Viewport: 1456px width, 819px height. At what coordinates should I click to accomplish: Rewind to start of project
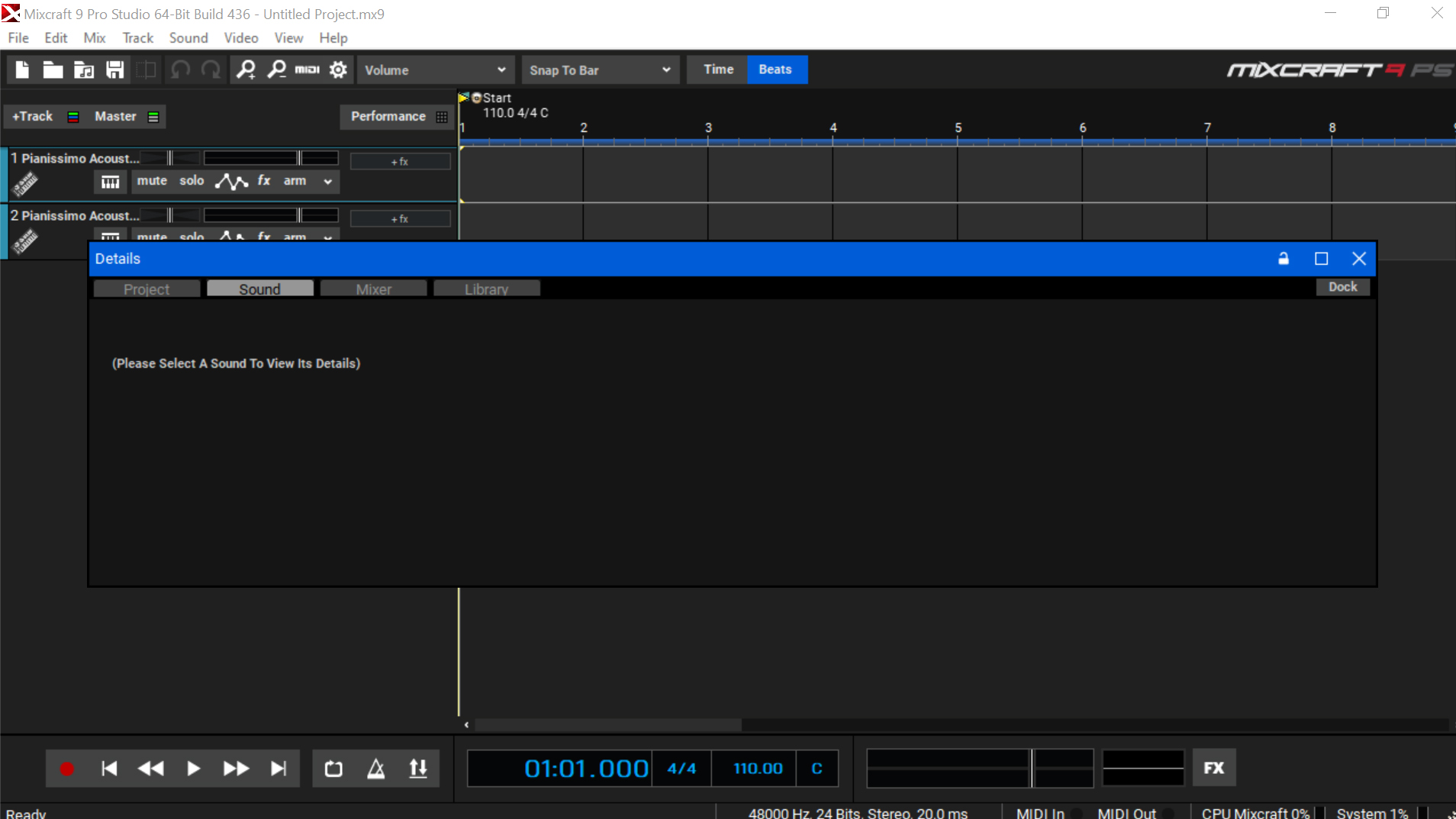click(x=109, y=769)
